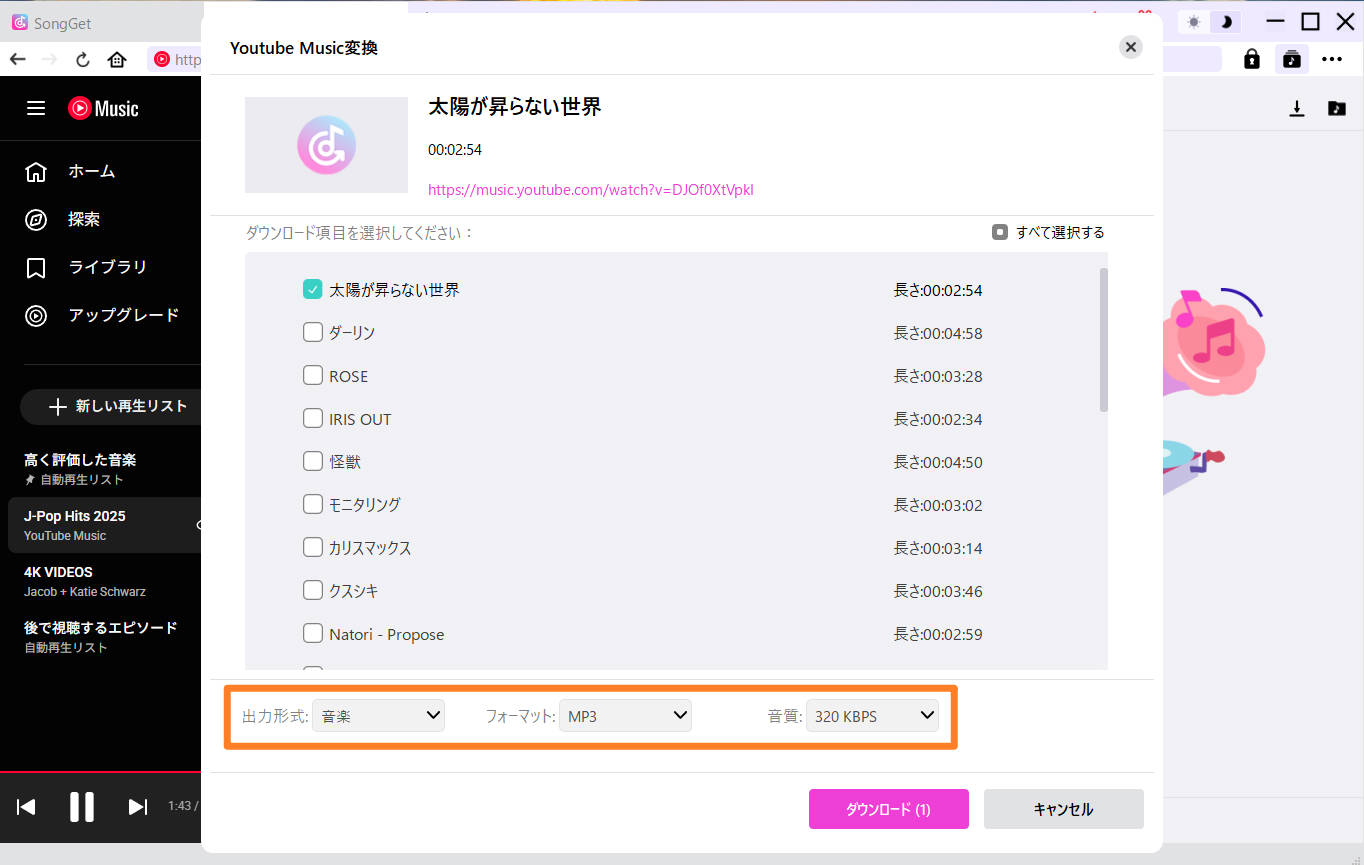The width and height of the screenshot is (1364, 865).
Task: Open the YouTube Music hamburger menu
Action: click(36, 109)
